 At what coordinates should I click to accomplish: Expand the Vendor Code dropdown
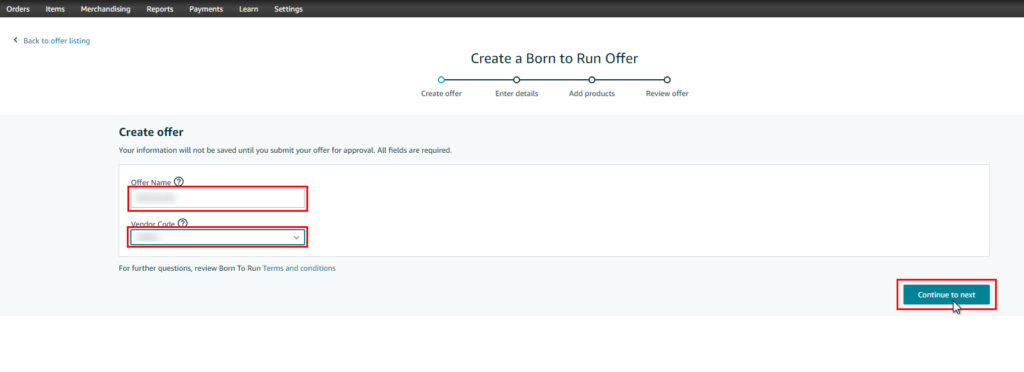click(218, 237)
